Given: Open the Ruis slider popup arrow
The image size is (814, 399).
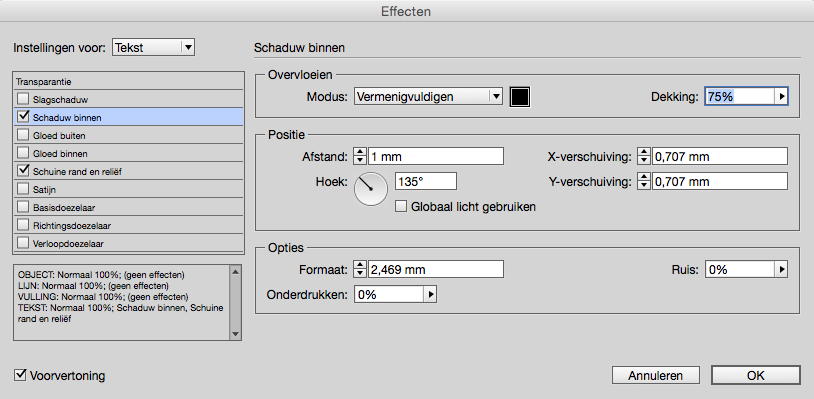Looking at the screenshot, I should coord(781,269).
